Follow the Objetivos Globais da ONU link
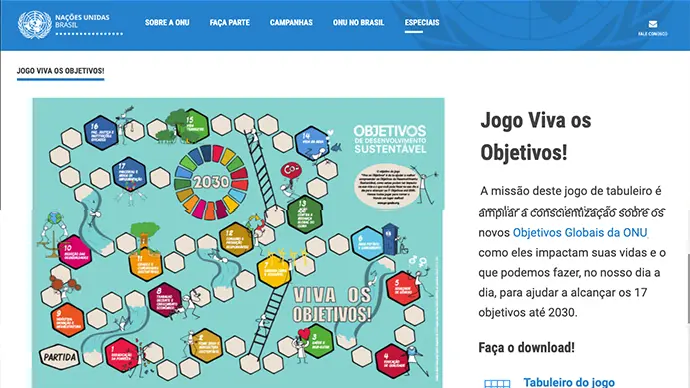Screen dimensions: 690x388 pos(580,232)
